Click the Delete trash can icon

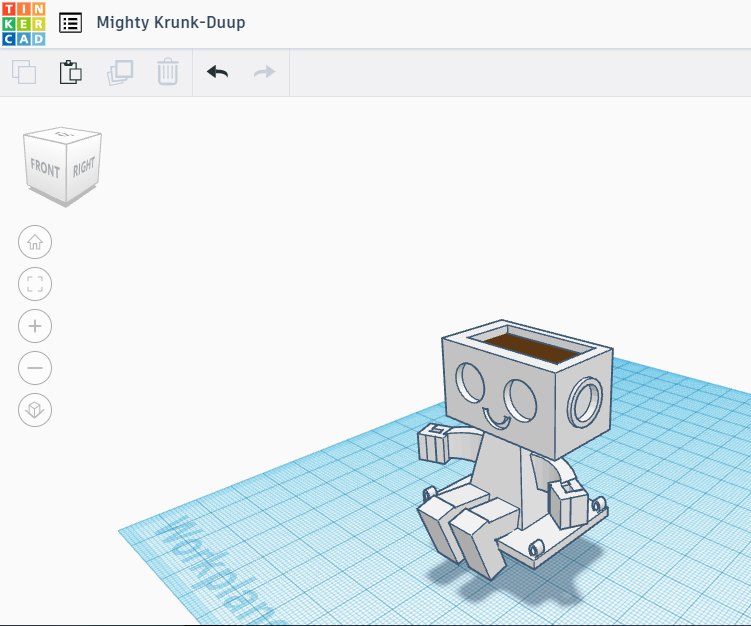(168, 72)
